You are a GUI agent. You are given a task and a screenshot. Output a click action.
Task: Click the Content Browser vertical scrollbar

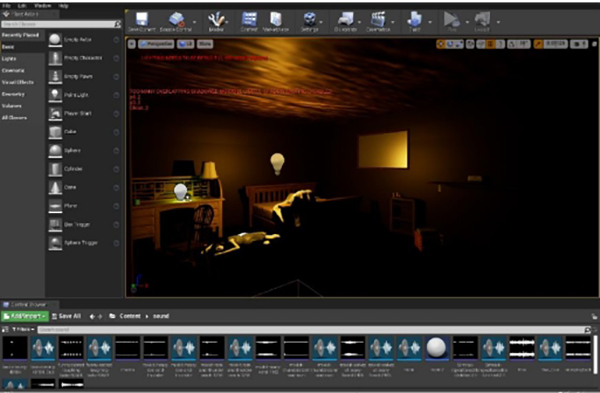pos(595,354)
